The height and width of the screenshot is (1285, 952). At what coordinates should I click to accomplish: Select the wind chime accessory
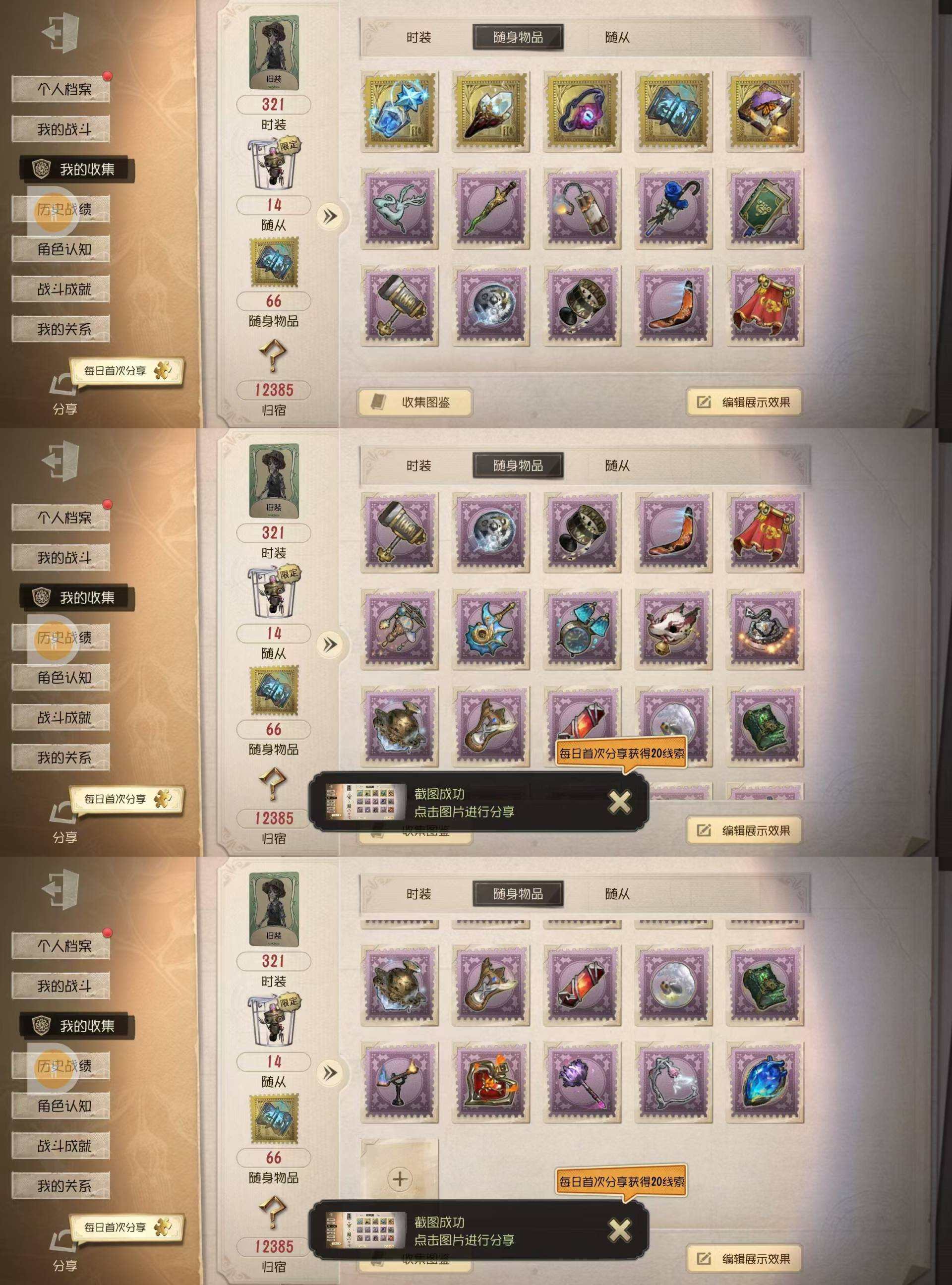[x=399, y=629]
